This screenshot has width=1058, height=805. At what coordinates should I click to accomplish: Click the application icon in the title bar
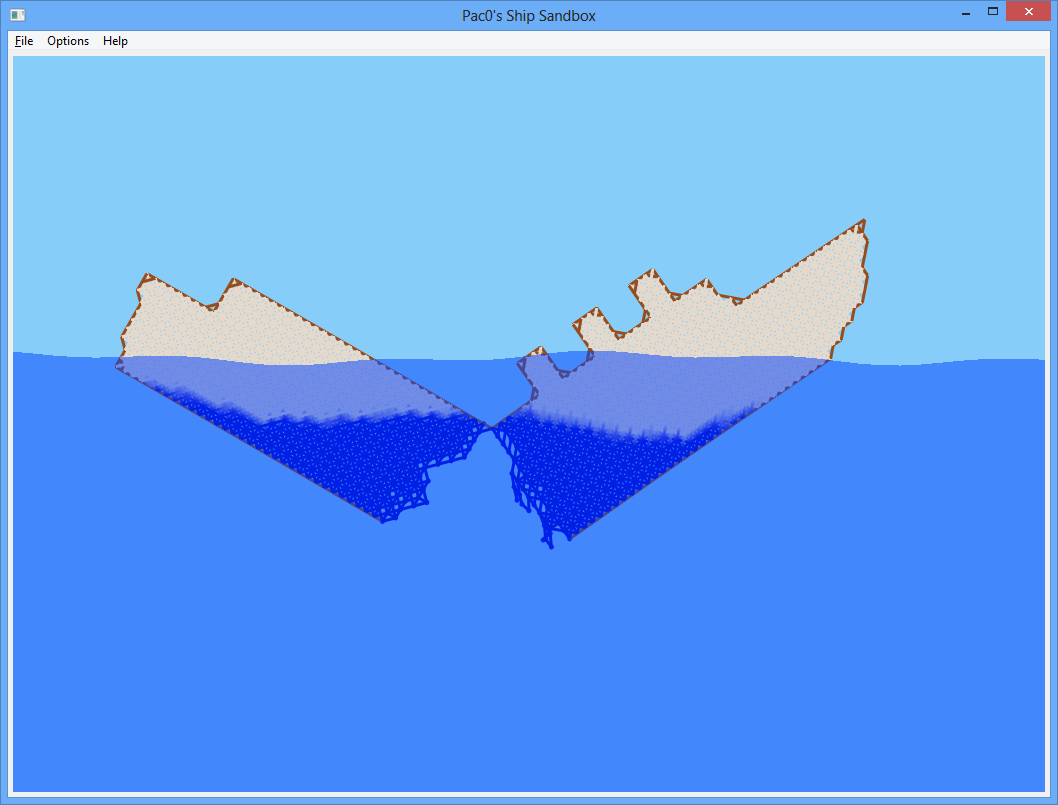point(18,15)
